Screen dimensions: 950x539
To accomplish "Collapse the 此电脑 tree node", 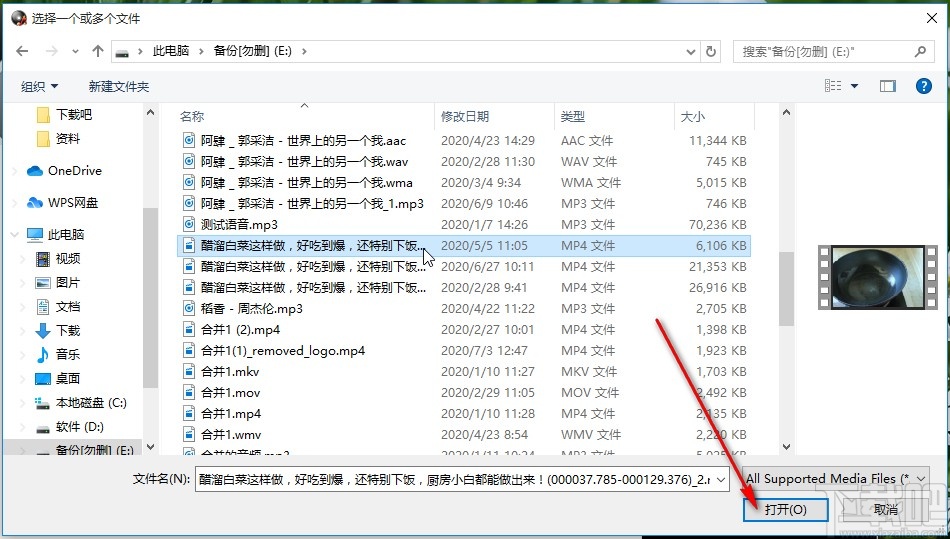I will [15, 234].
